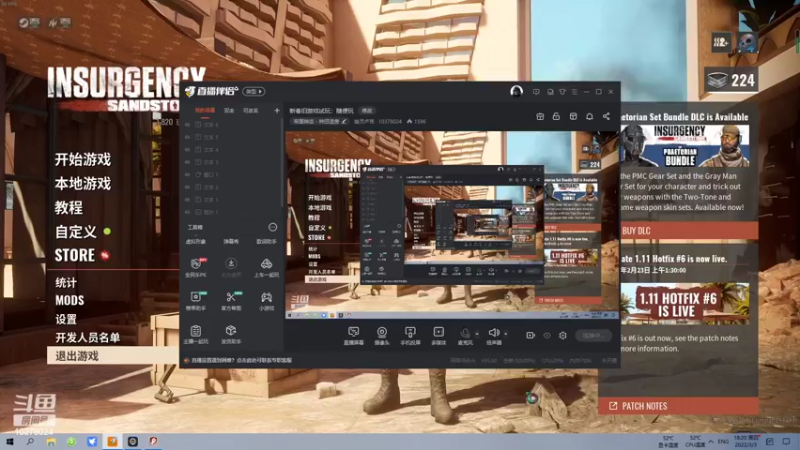800x450 pixels.
Task: Toggle the preview eye icon in bottom toolbar
Action: [x=546, y=335]
